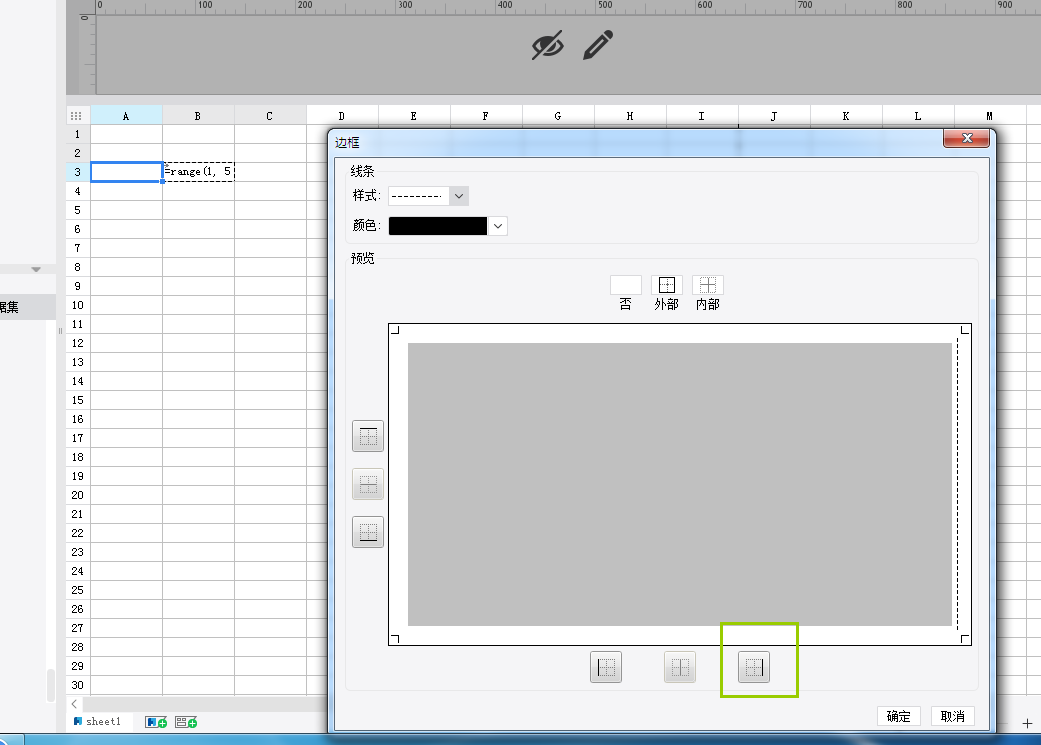Click the second add-sheet icon beside sheet1
This screenshot has height=745, width=1041.
click(x=186, y=722)
